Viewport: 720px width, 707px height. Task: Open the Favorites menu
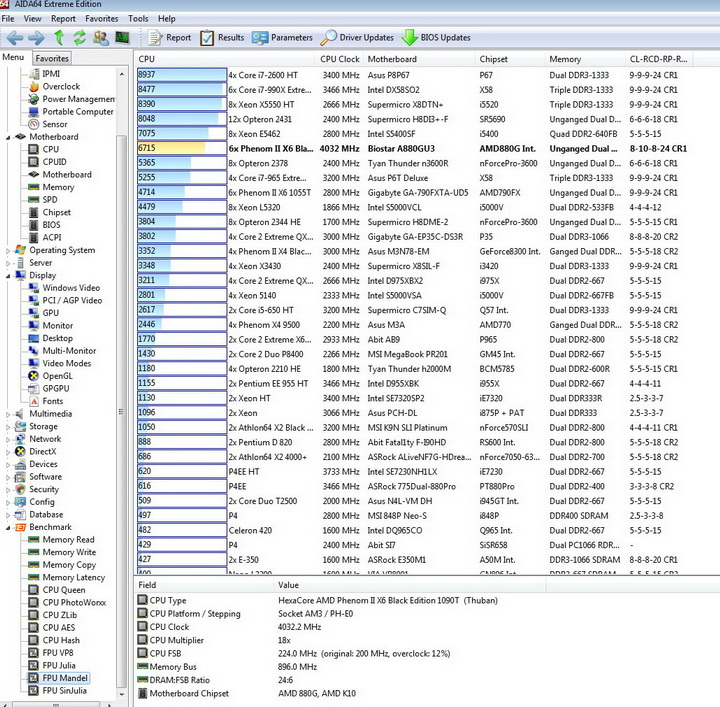click(102, 19)
